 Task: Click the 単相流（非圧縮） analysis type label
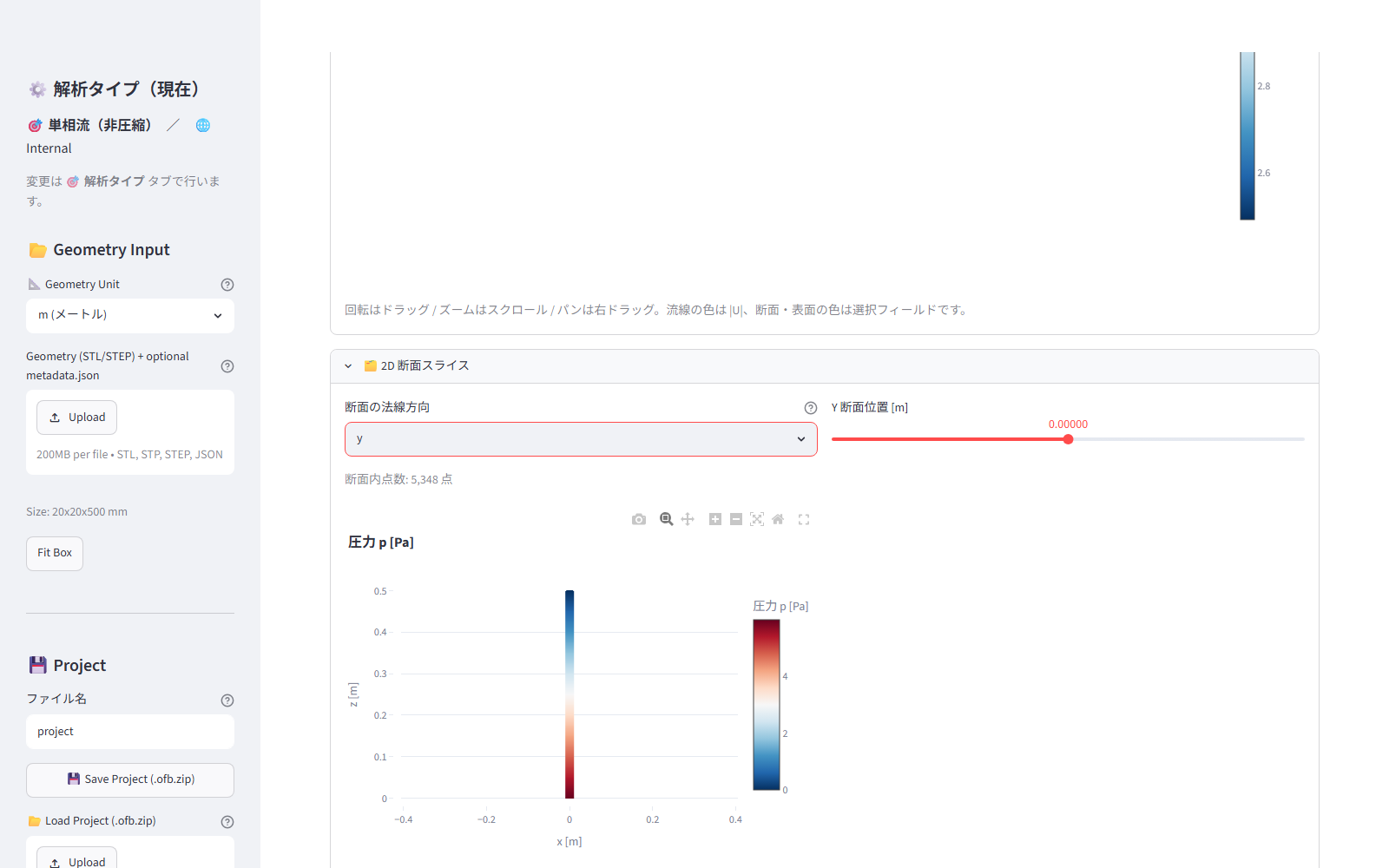click(x=101, y=126)
